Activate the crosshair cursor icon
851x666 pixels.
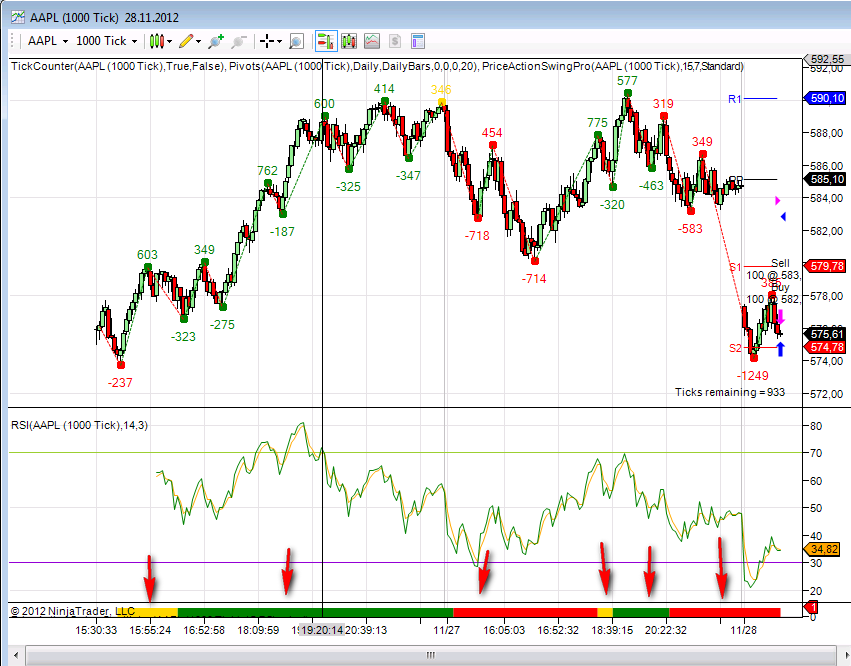click(x=267, y=41)
